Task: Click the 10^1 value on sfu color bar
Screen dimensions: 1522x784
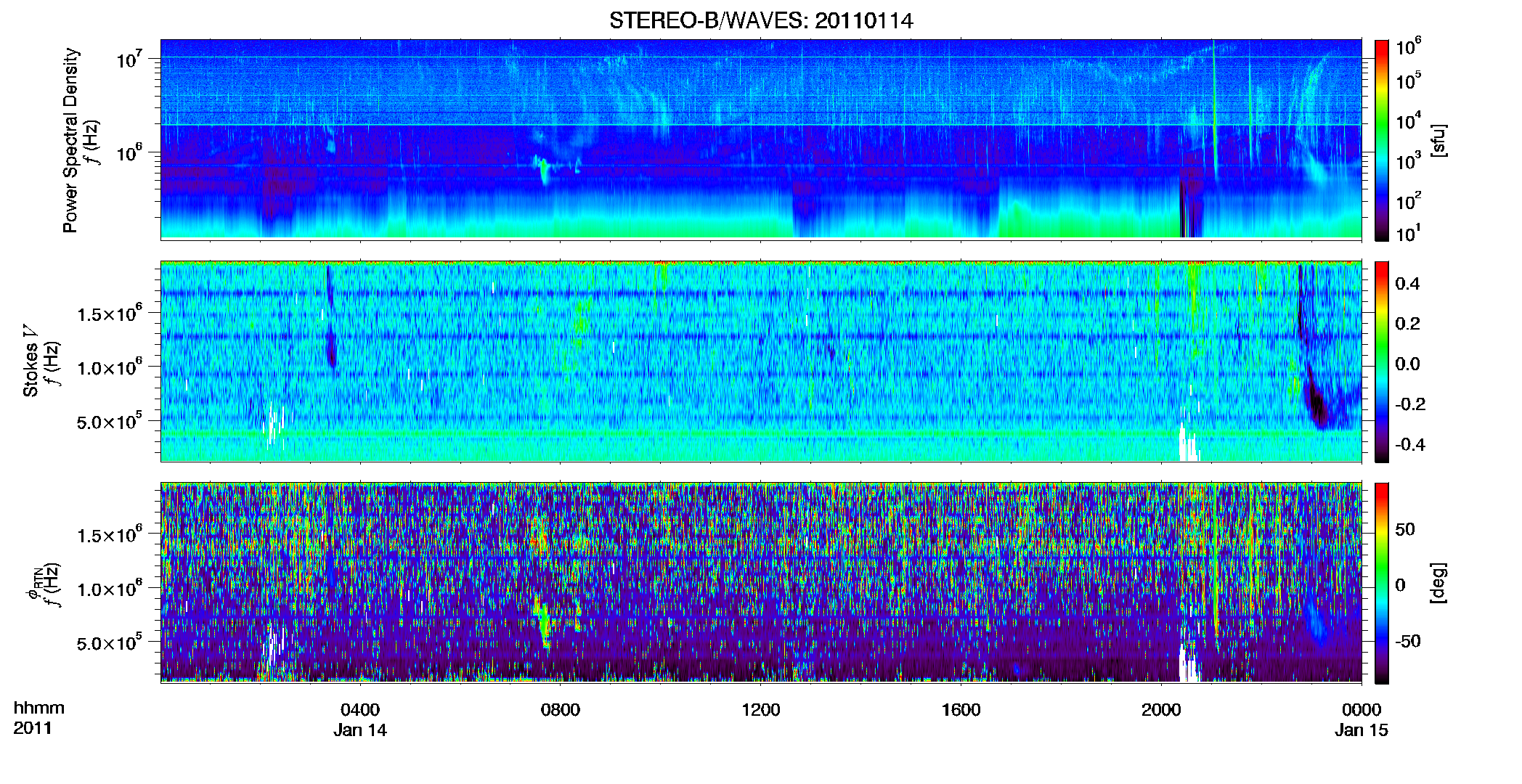Action: point(1409,232)
